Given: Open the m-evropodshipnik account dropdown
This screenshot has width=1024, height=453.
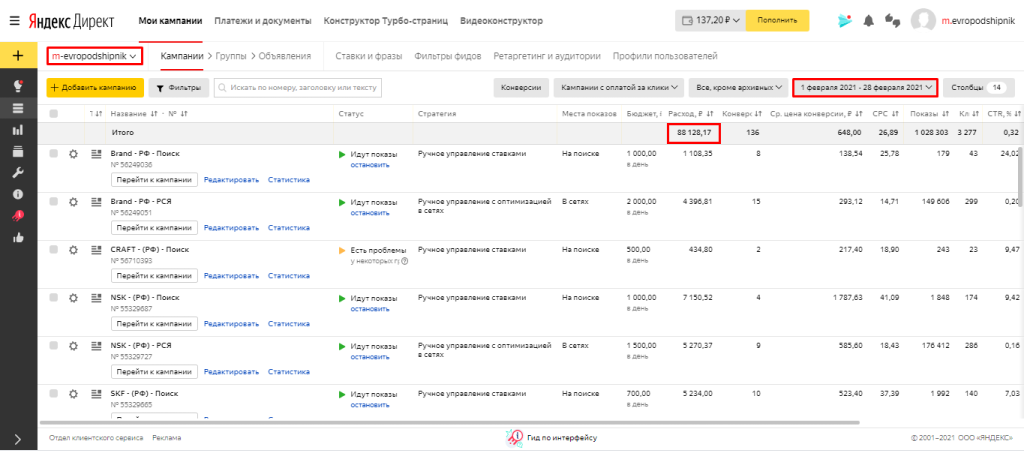Looking at the screenshot, I should (x=95, y=56).
